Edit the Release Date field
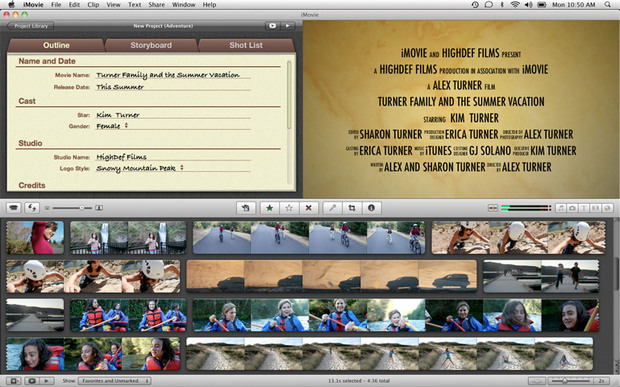The image size is (620, 387). tap(173, 87)
